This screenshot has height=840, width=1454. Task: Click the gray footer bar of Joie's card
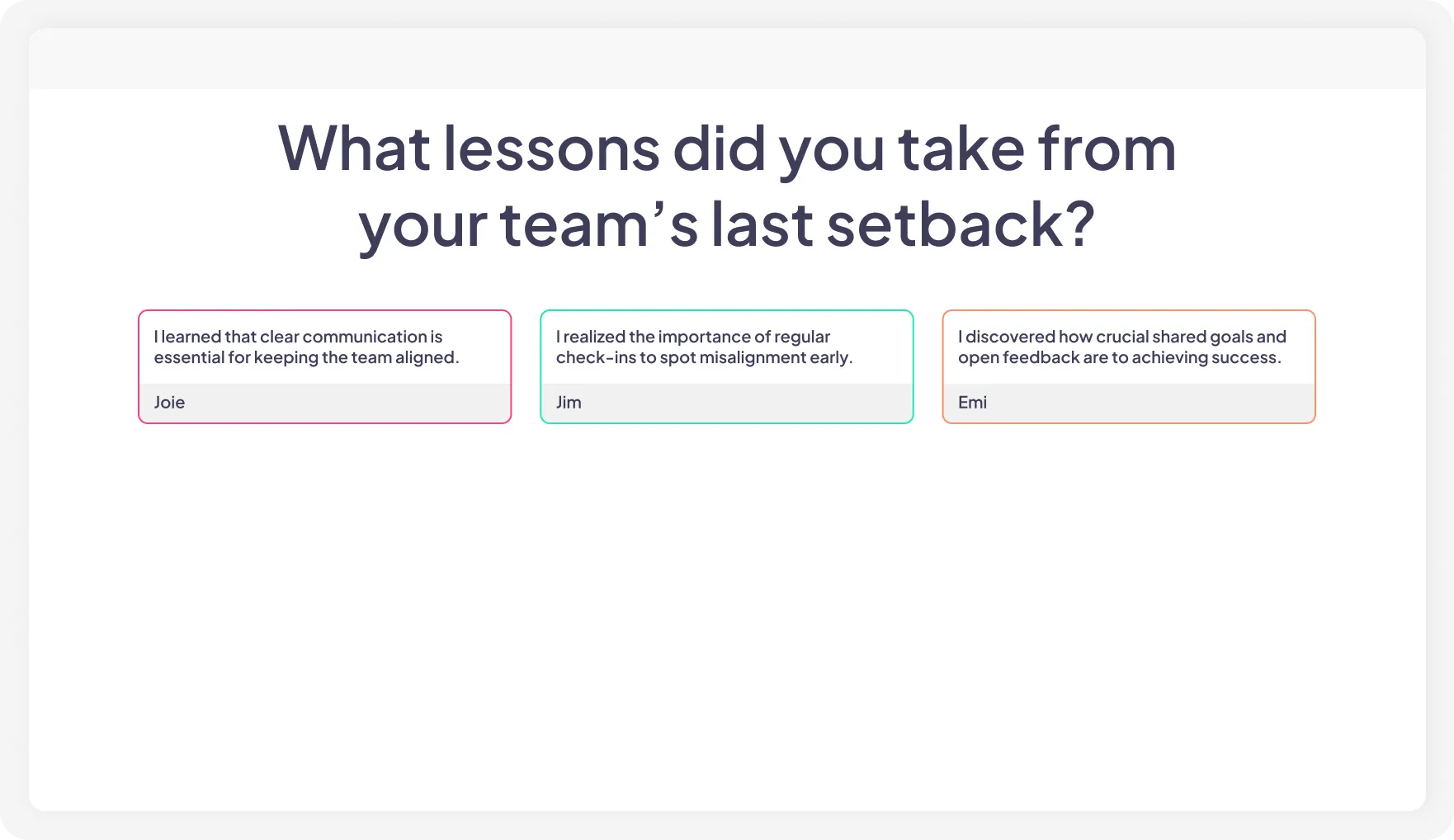coord(324,403)
